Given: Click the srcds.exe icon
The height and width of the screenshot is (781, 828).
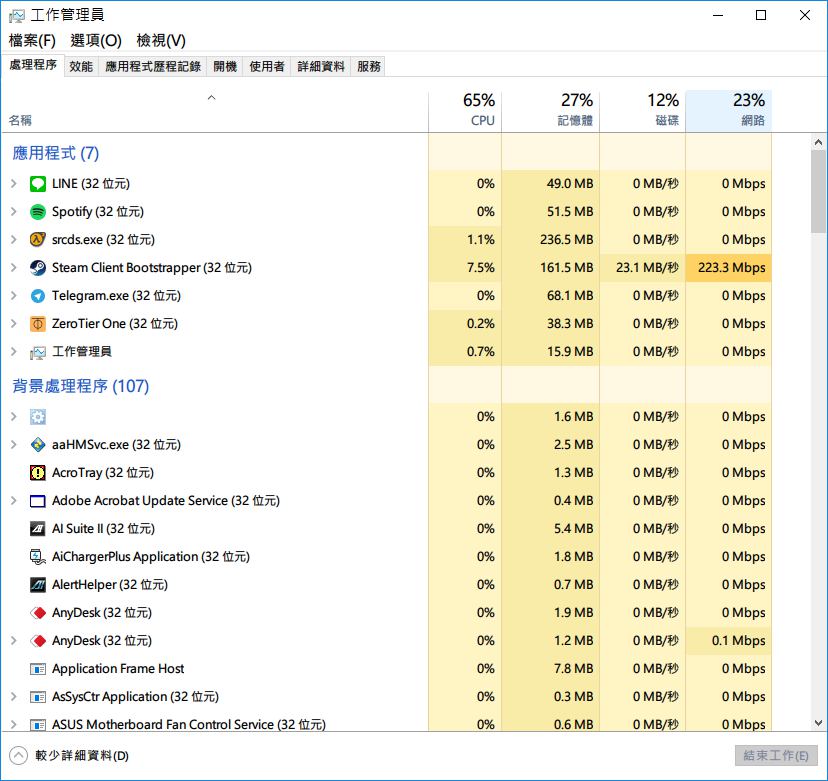Looking at the screenshot, I should tap(38, 240).
